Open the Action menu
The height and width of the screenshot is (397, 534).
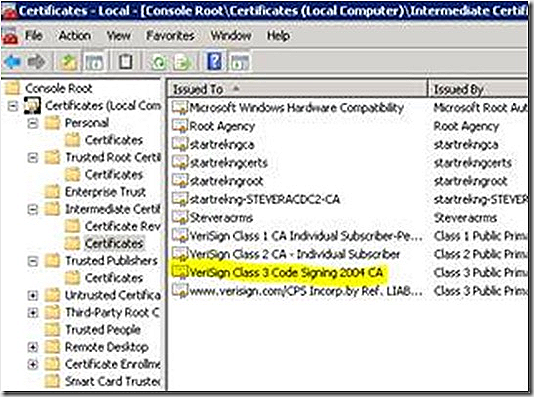tap(75, 36)
